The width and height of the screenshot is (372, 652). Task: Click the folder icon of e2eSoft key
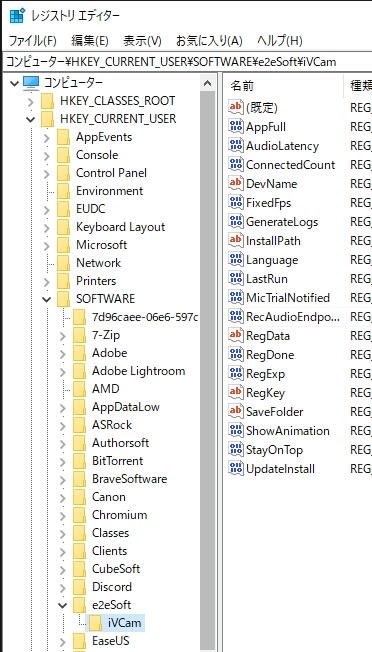click(79, 605)
